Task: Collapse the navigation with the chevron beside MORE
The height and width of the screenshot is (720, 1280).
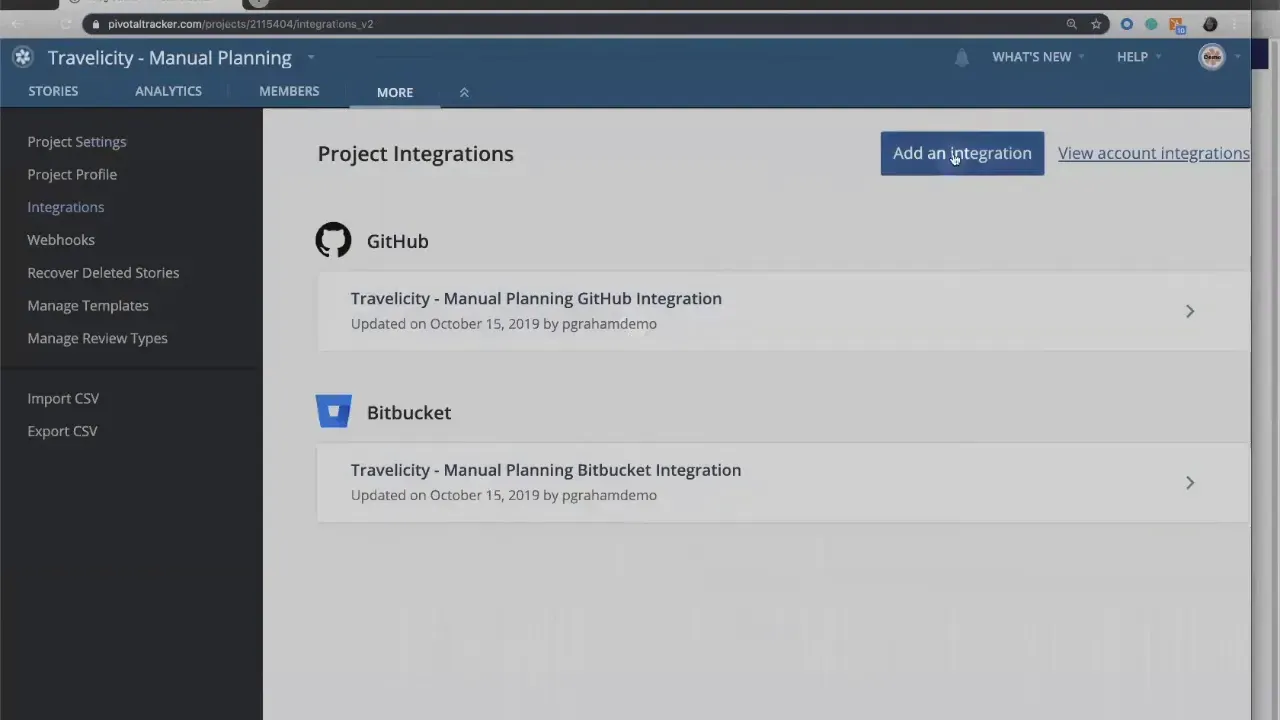Action: pos(463,92)
